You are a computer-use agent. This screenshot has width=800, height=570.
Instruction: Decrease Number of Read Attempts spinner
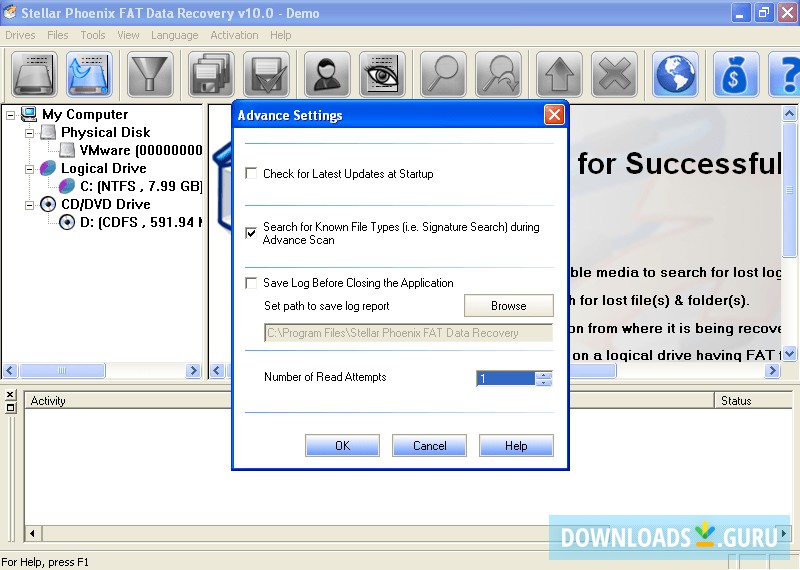(544, 382)
